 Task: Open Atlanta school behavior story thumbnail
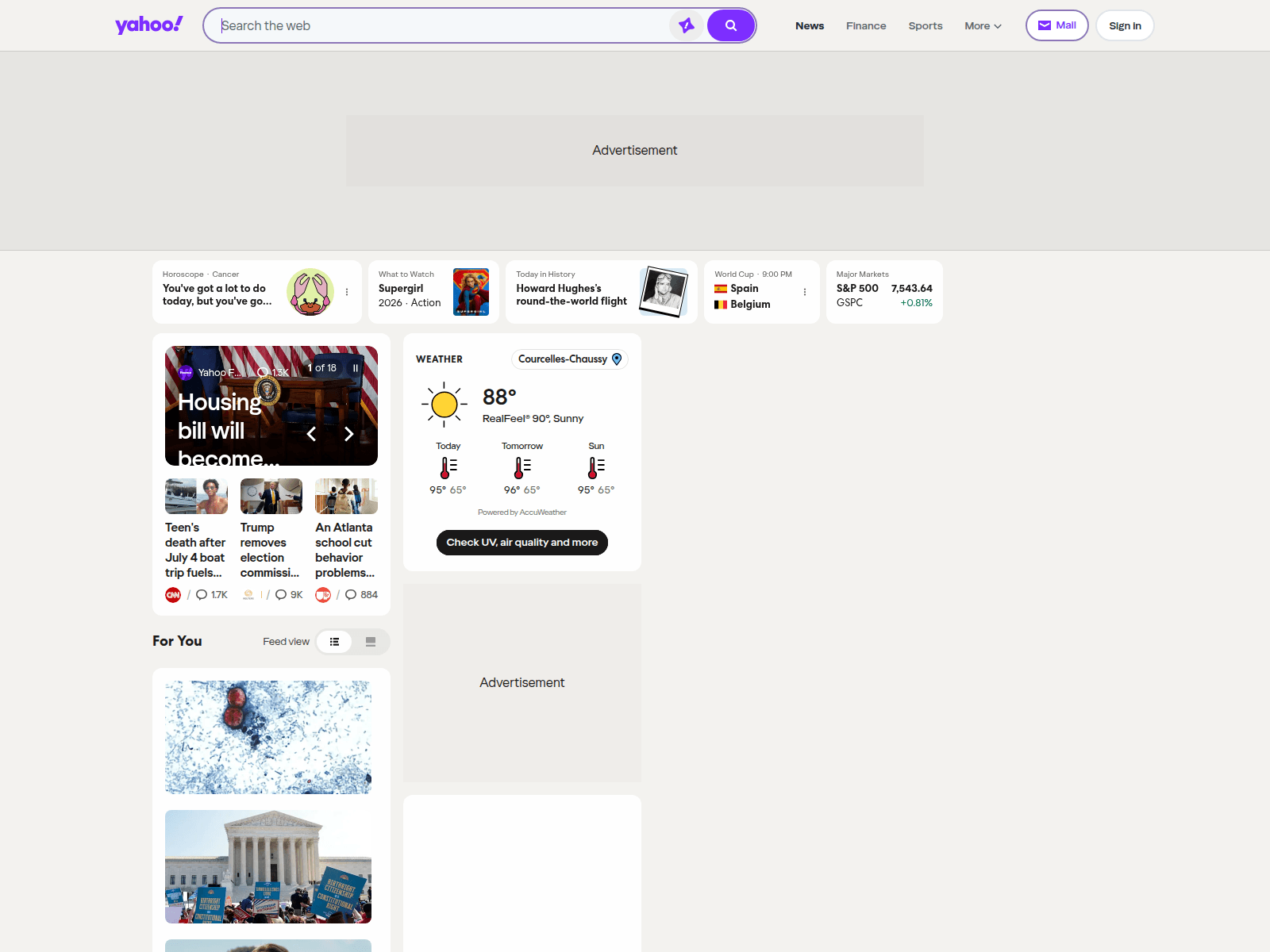click(x=346, y=496)
